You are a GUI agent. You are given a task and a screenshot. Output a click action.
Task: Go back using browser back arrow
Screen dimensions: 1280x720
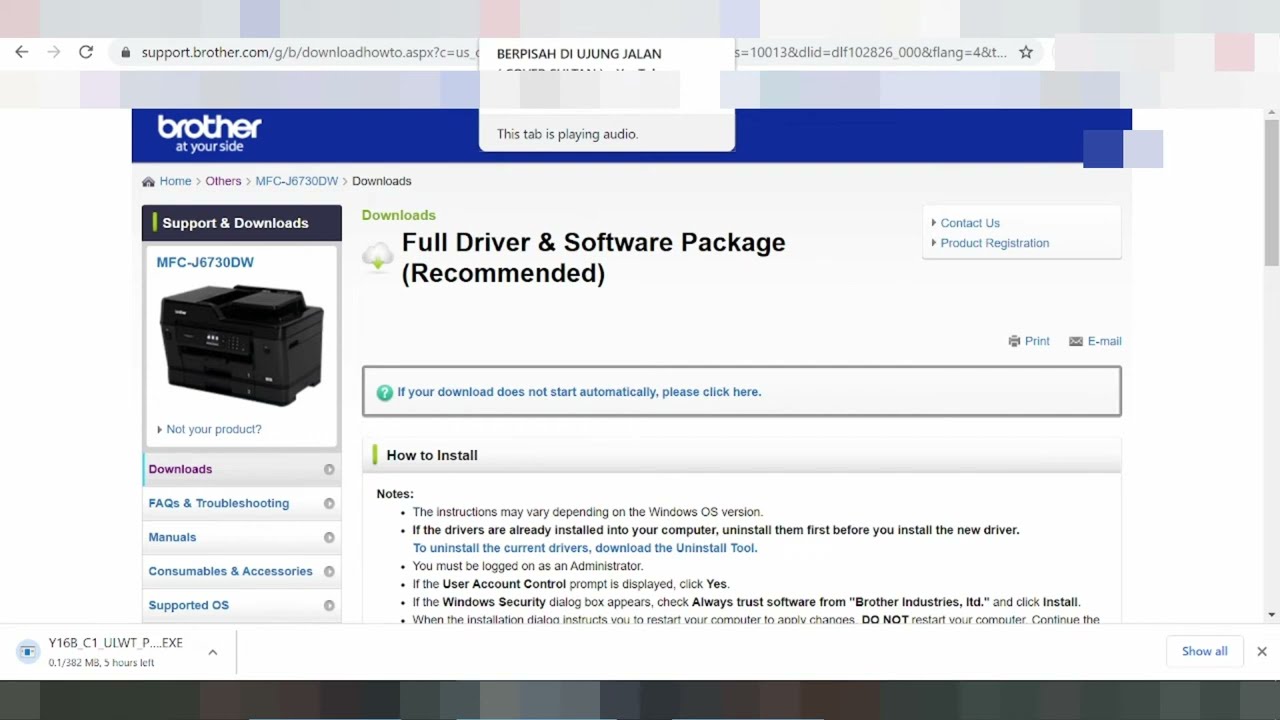coord(22,52)
